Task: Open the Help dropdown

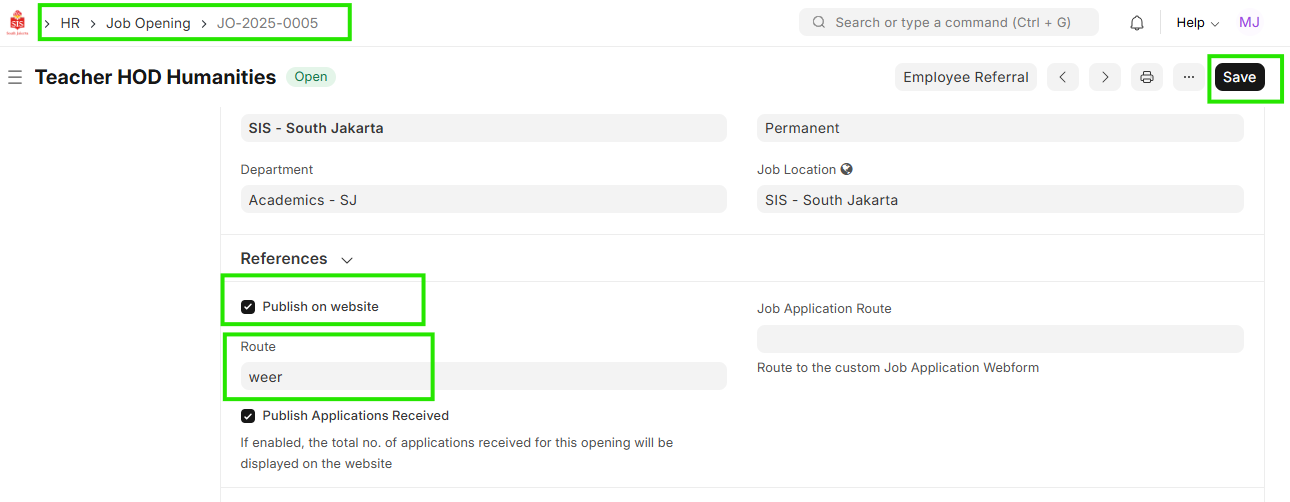Action: 1197,23
